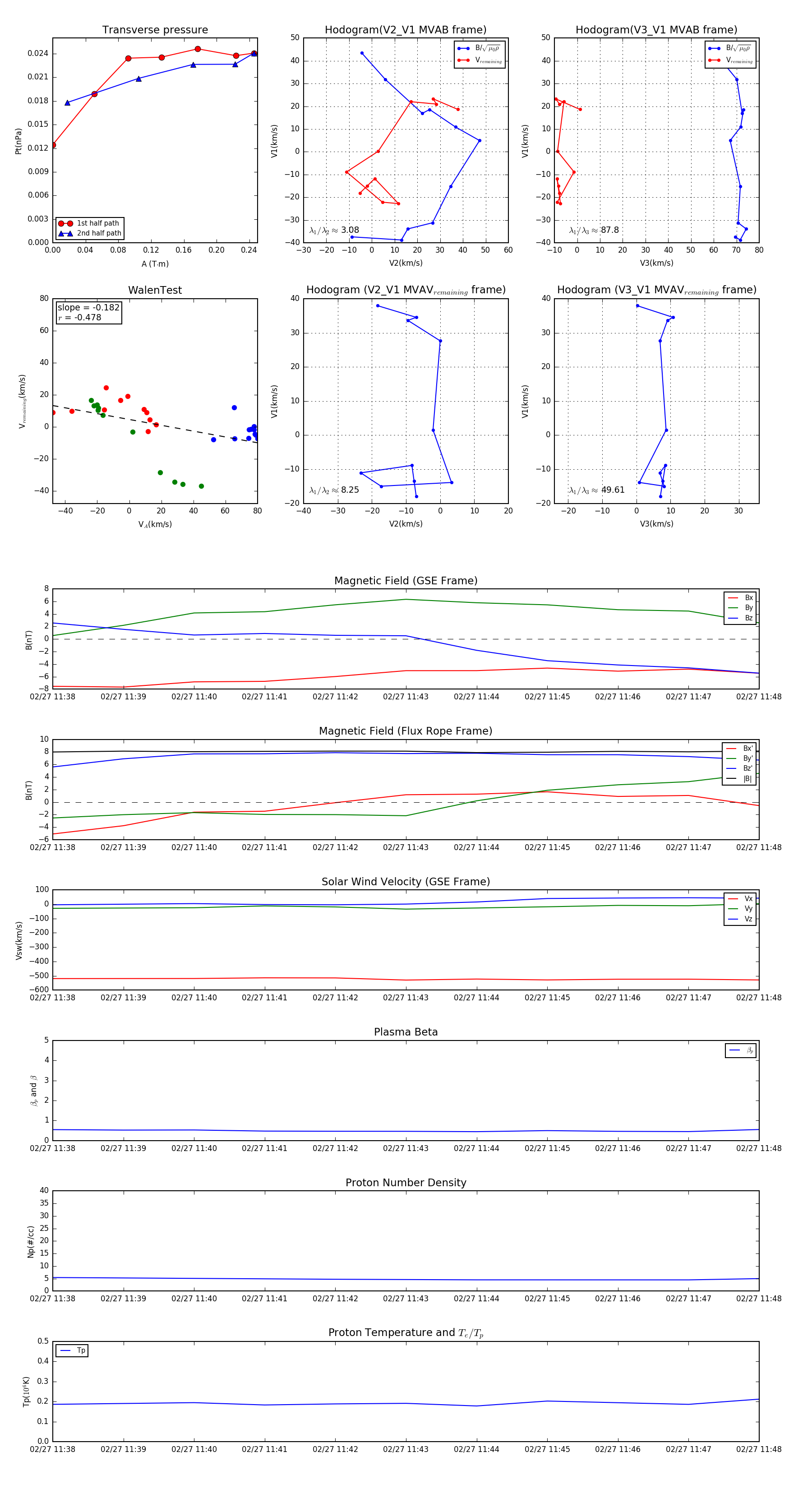Click the 'Bz' legend entry in GSE magnetic field
812x1489 pixels.
[740, 618]
